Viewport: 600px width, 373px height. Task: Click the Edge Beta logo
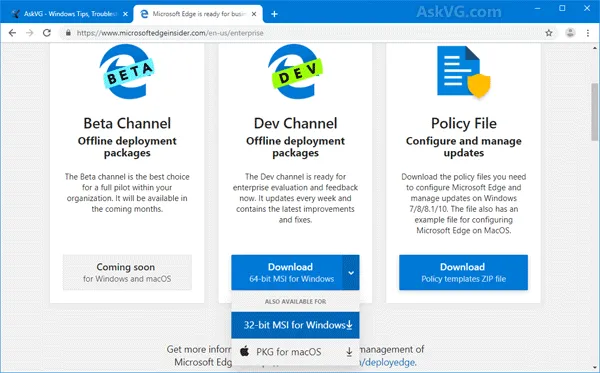(127, 71)
